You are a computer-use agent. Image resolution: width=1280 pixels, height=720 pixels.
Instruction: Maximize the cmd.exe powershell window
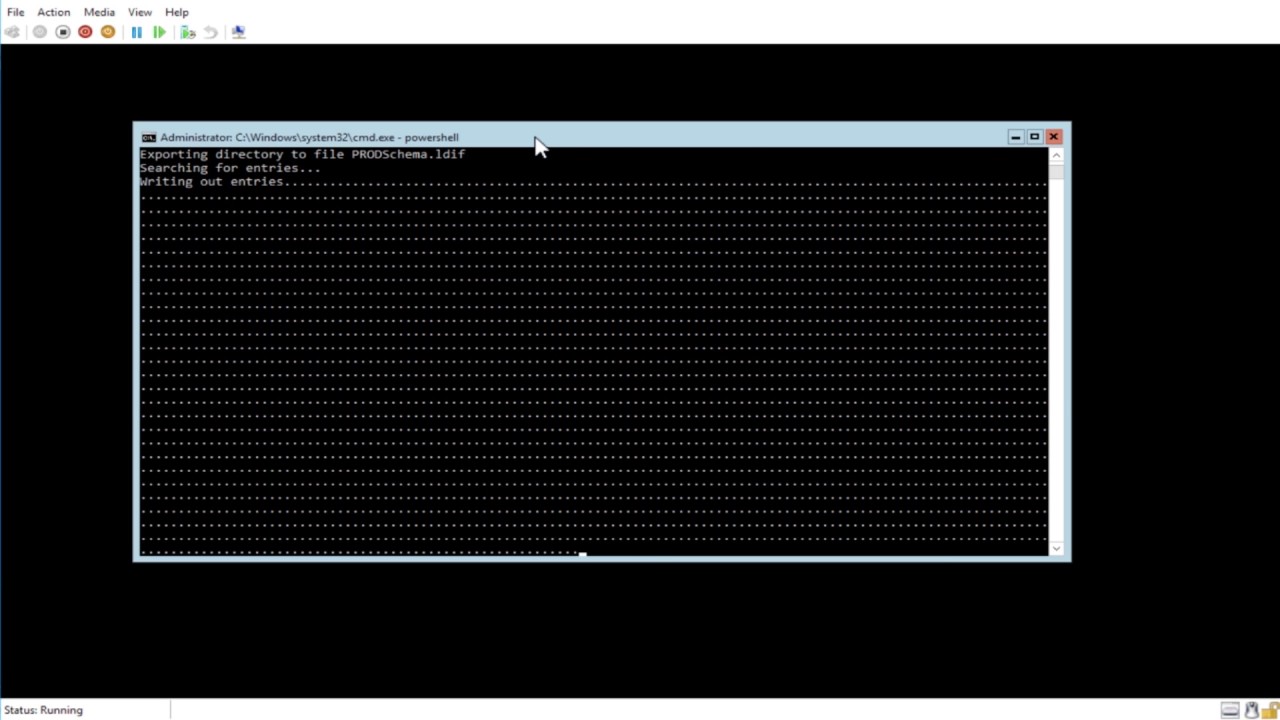(1034, 137)
